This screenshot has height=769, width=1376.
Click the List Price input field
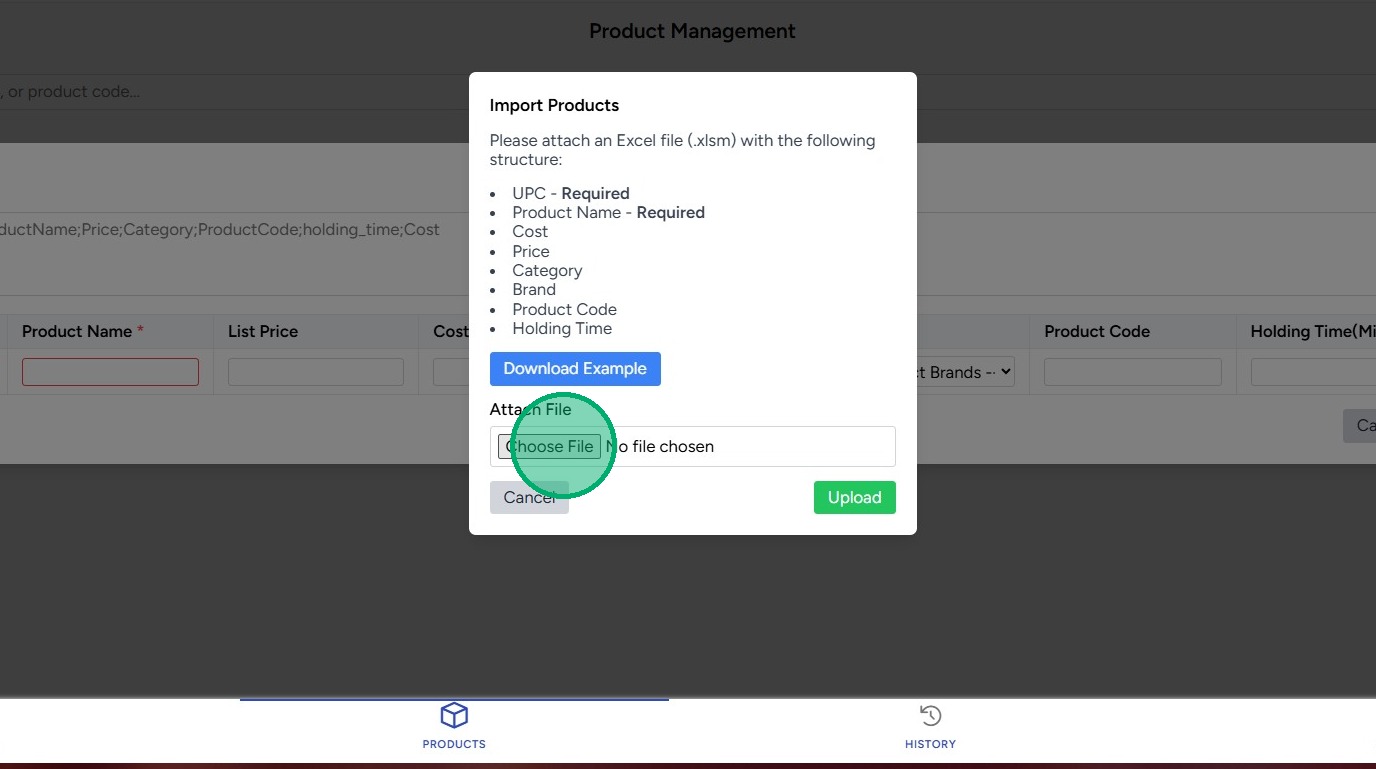[316, 372]
